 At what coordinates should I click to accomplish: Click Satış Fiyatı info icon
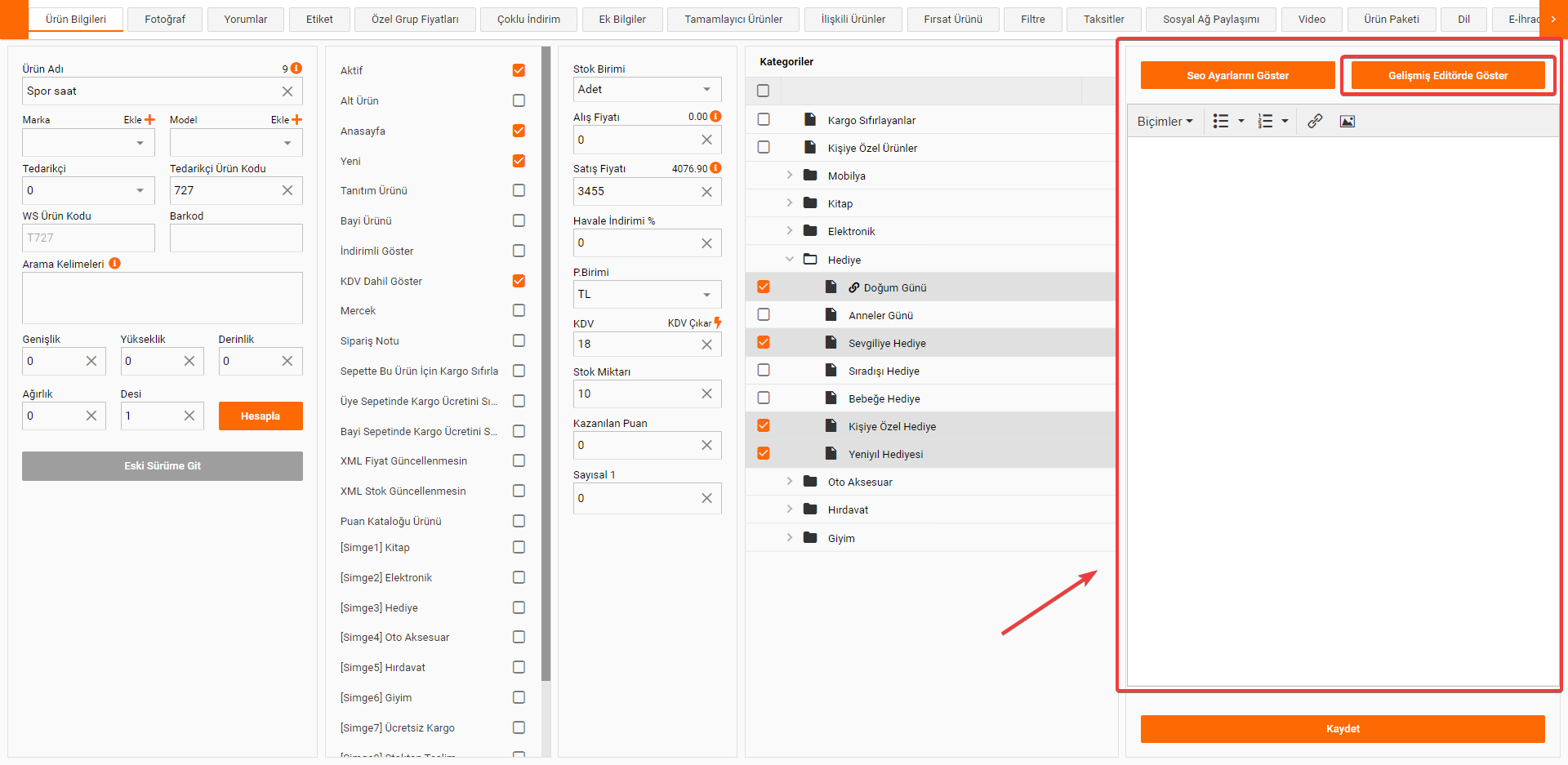click(715, 168)
